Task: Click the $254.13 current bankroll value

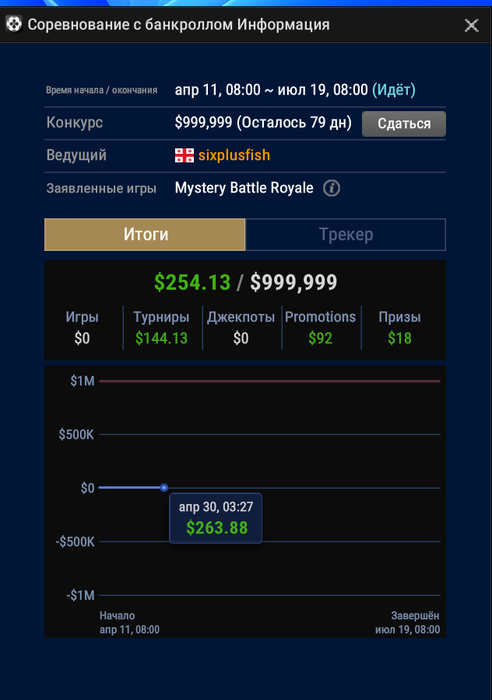Action: coord(192,282)
